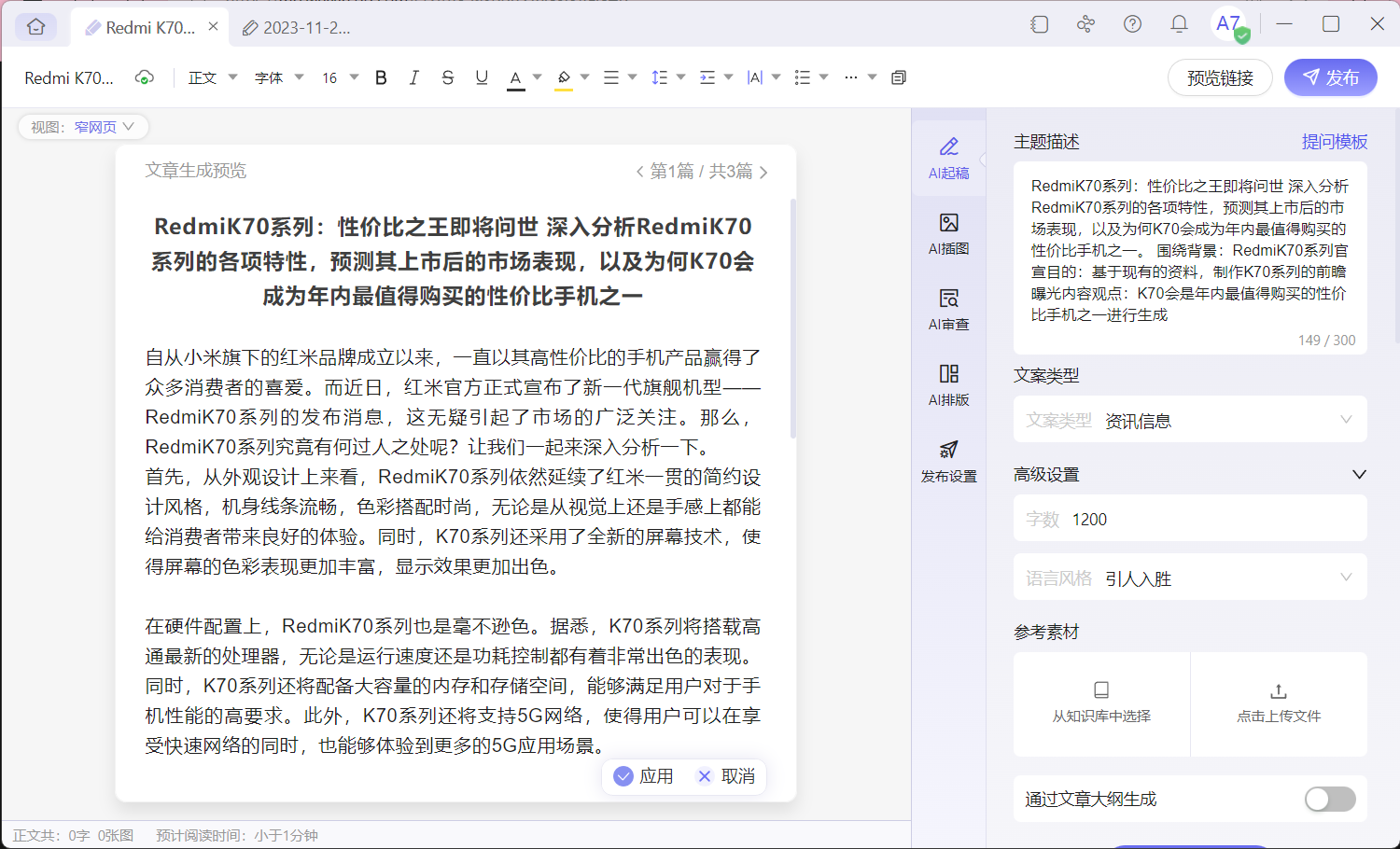Open the notification bell
This screenshot has width=1400, height=849.
pos(1178,25)
